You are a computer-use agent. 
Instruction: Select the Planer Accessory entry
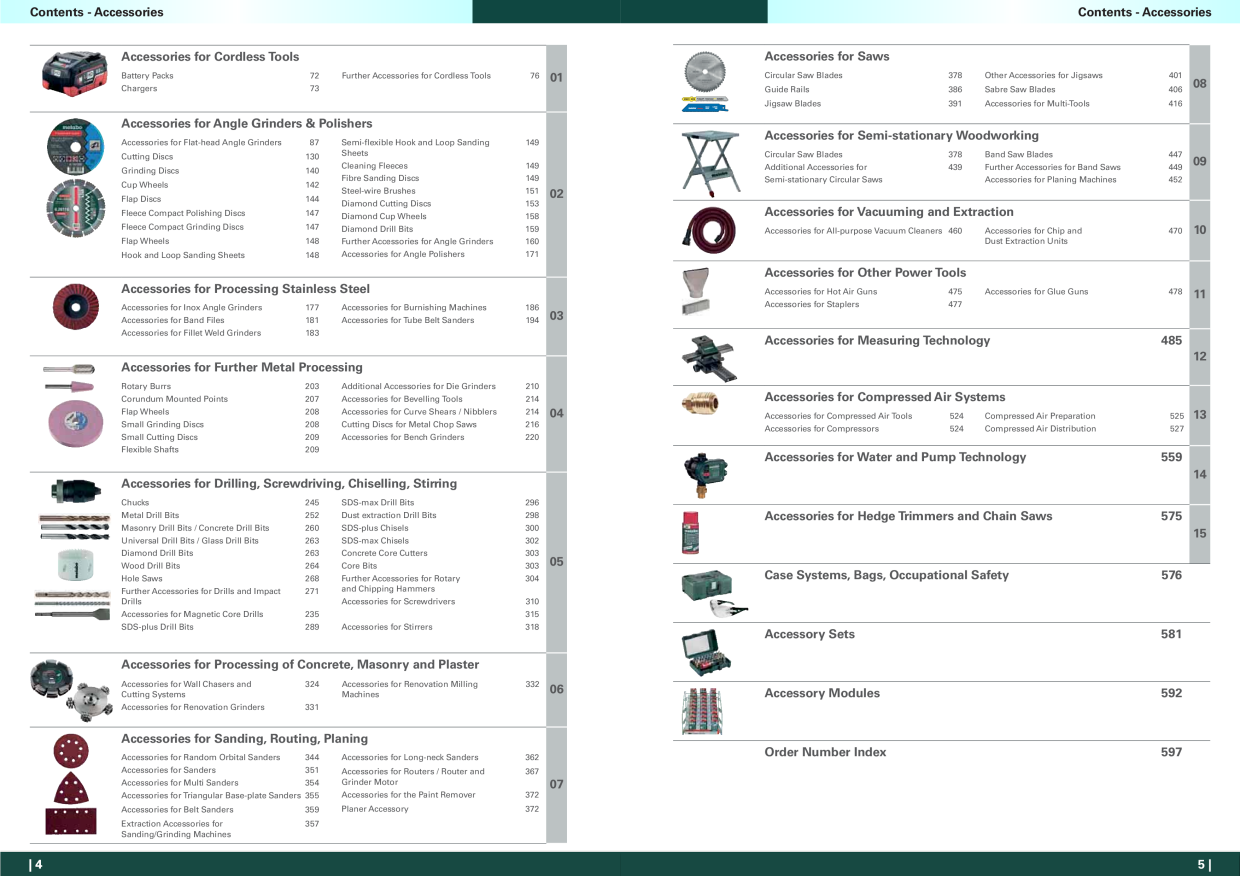(375, 809)
